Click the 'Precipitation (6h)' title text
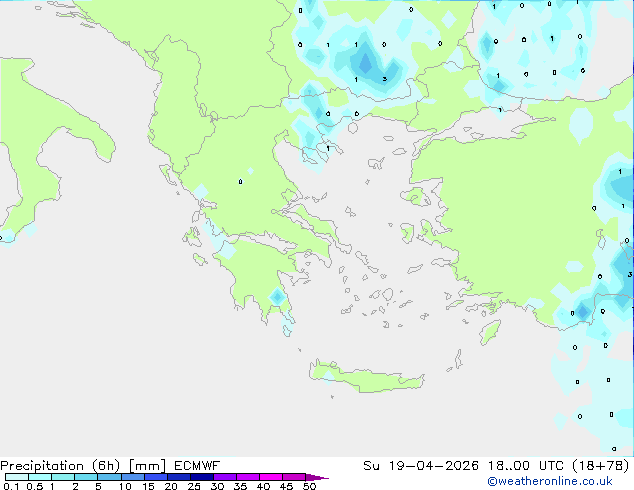The height and width of the screenshot is (490, 634). click(60, 466)
